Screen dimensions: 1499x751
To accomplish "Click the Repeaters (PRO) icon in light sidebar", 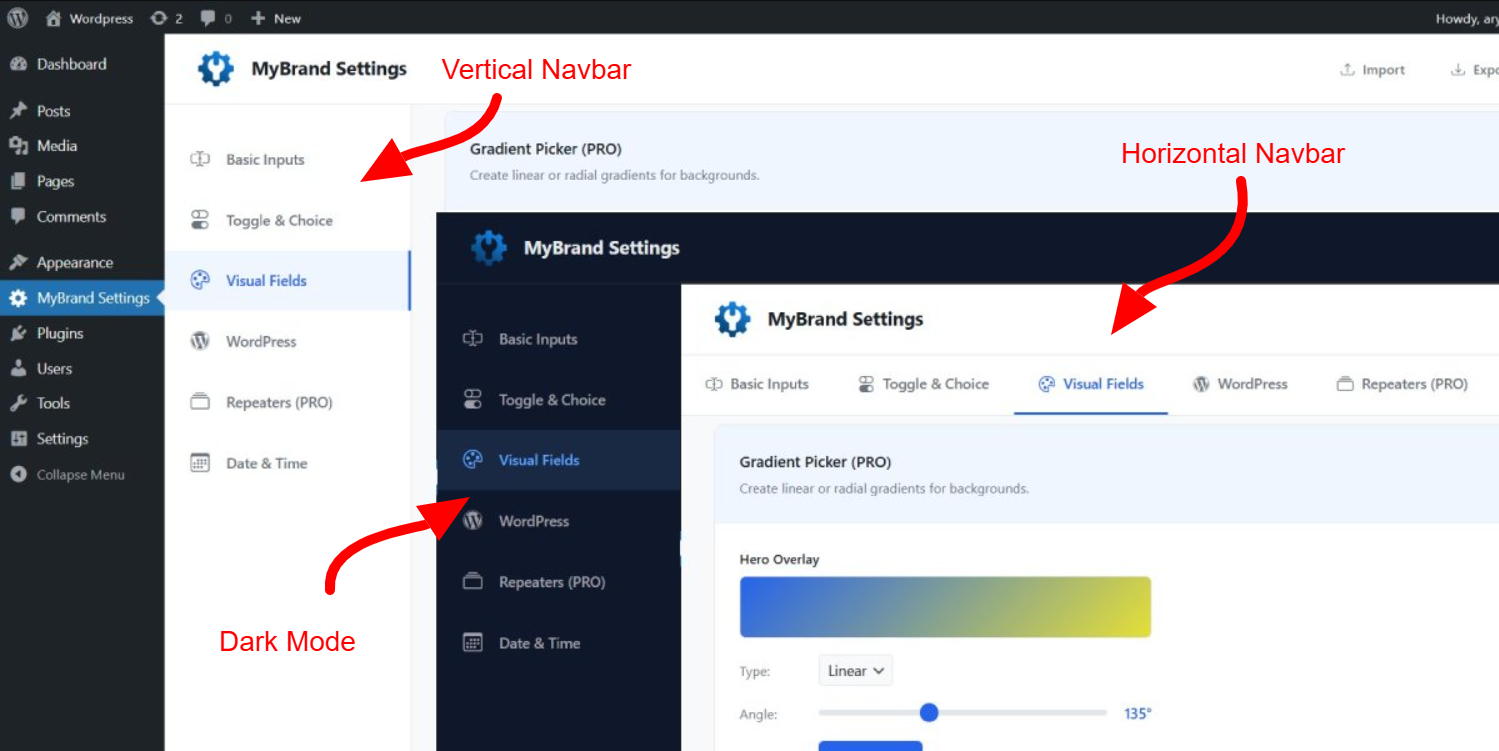I will (200, 402).
